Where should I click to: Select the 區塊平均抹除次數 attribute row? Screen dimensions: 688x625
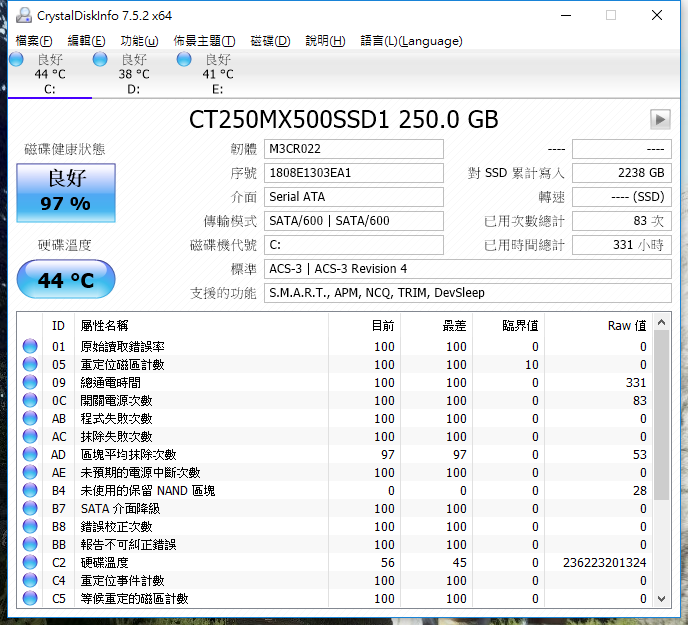pyautogui.click(x=336, y=454)
